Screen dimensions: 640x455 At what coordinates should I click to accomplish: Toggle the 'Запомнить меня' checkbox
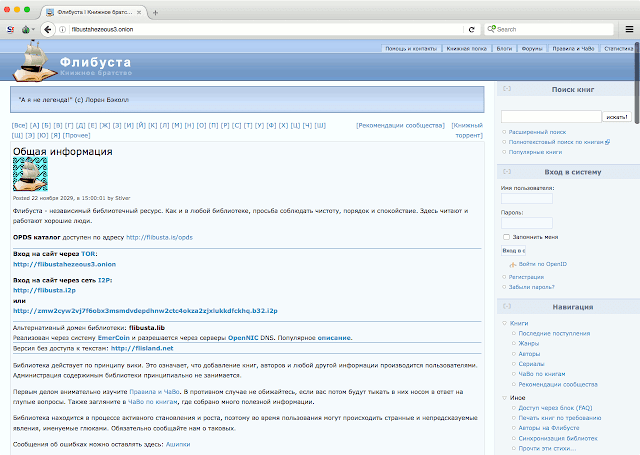point(506,237)
